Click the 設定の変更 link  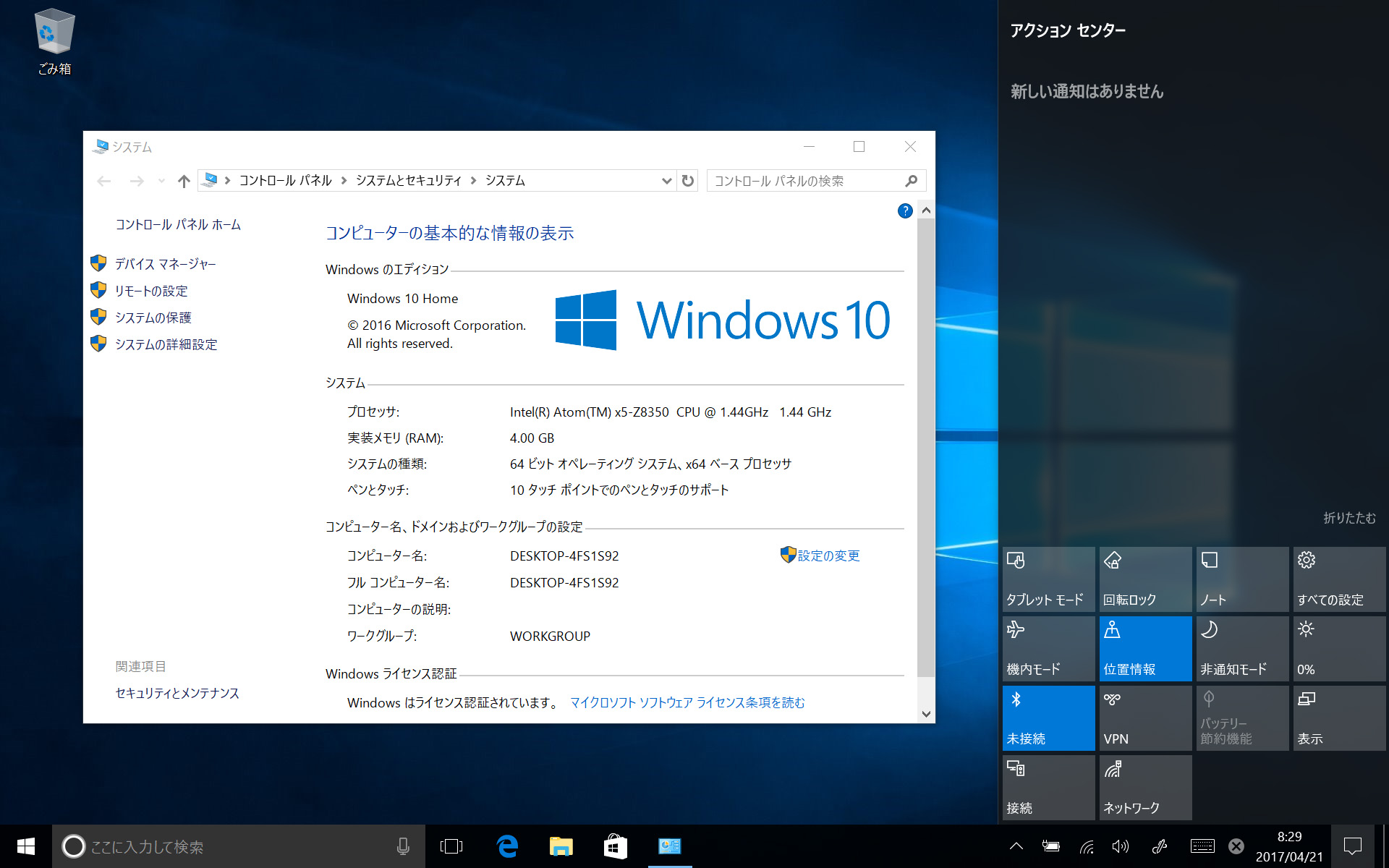pyautogui.click(x=827, y=556)
